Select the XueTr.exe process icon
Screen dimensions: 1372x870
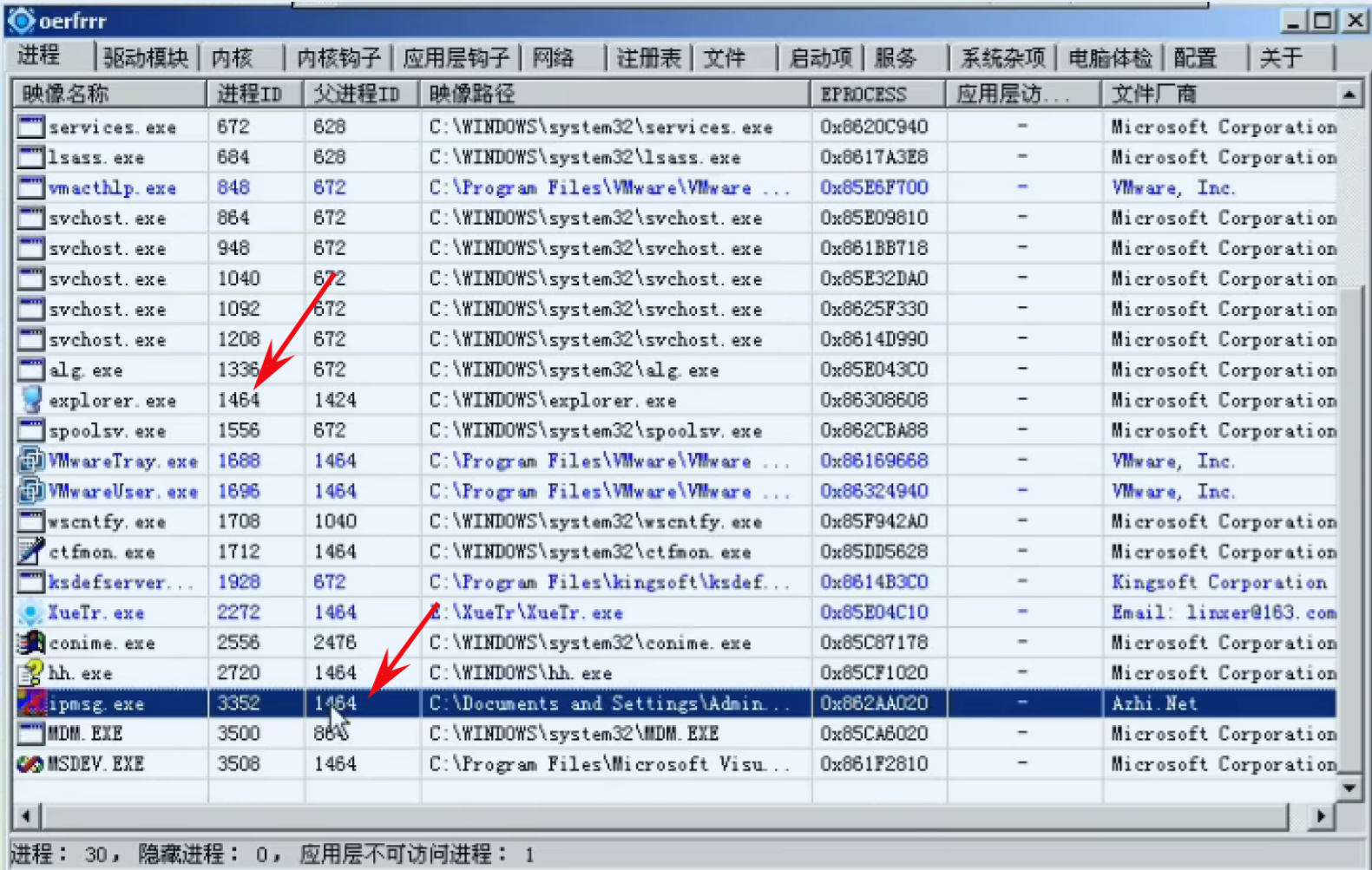(31, 612)
